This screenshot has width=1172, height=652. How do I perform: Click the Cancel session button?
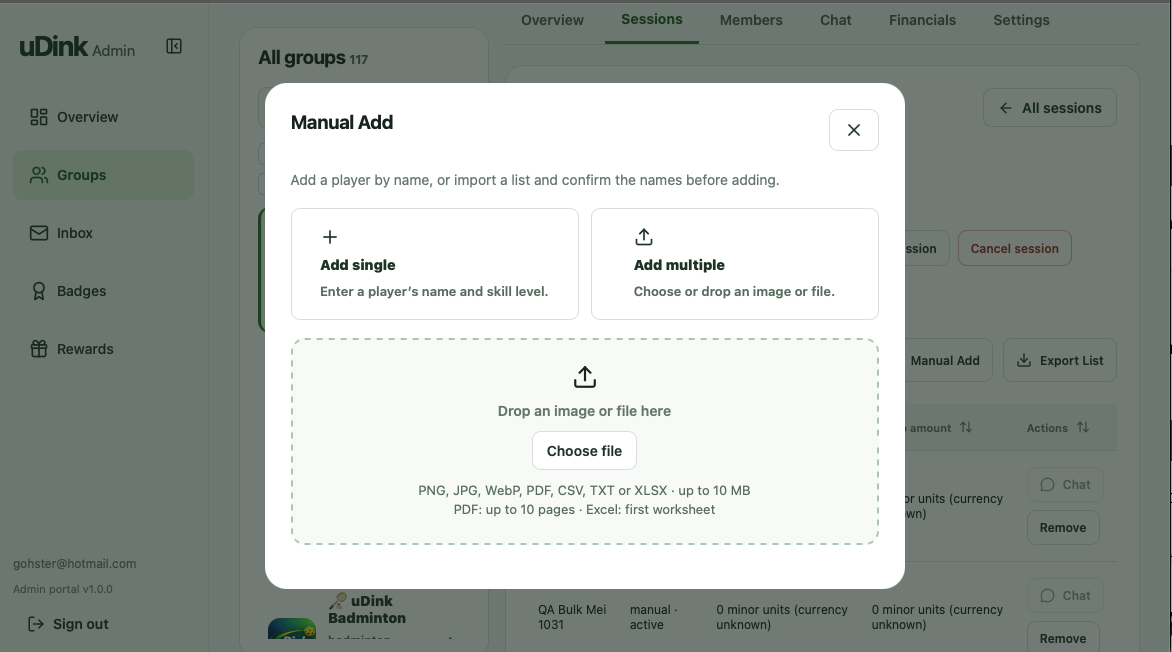1014,248
